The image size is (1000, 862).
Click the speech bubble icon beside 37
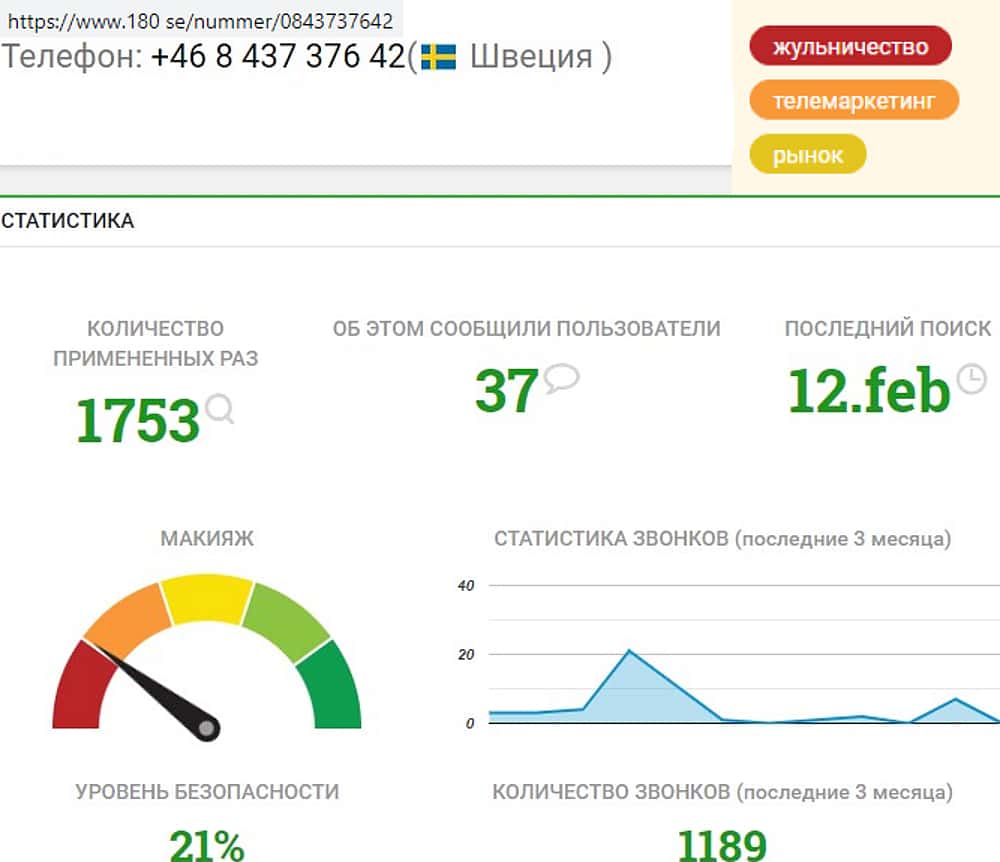tap(561, 379)
